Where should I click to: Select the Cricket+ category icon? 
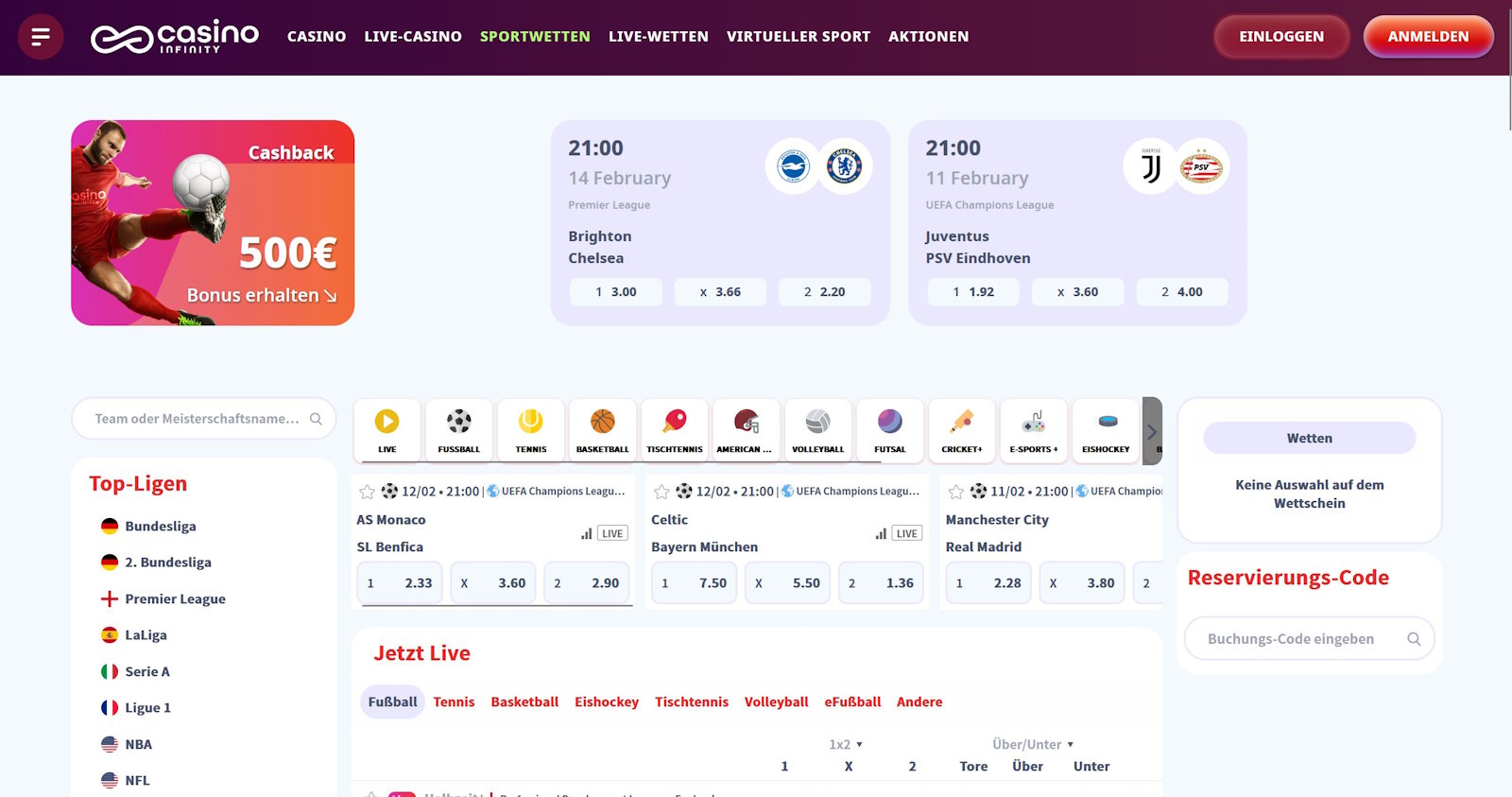[x=962, y=431]
